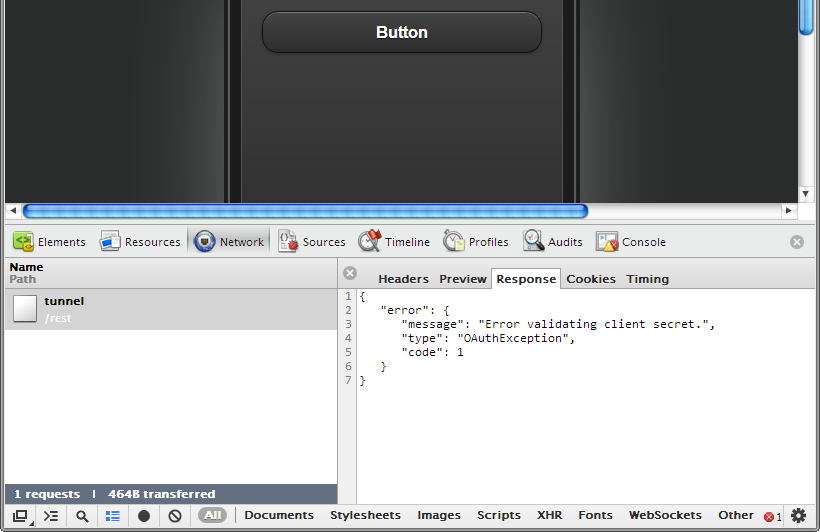
Task: Open the Resources panel
Action: point(139,242)
